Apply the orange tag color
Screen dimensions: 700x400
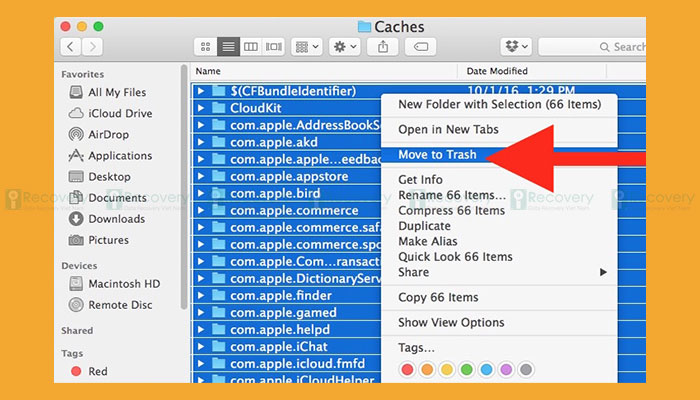click(427, 370)
